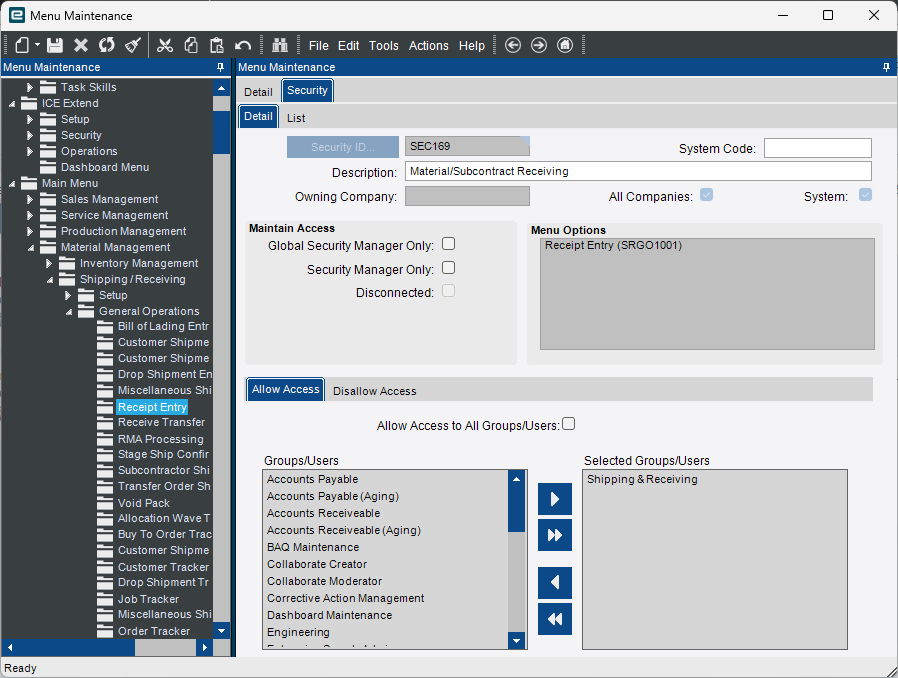Screen dimensions: 898x678
Task: Select BAQ Maintenance in Groups/Users list
Action: (385, 547)
